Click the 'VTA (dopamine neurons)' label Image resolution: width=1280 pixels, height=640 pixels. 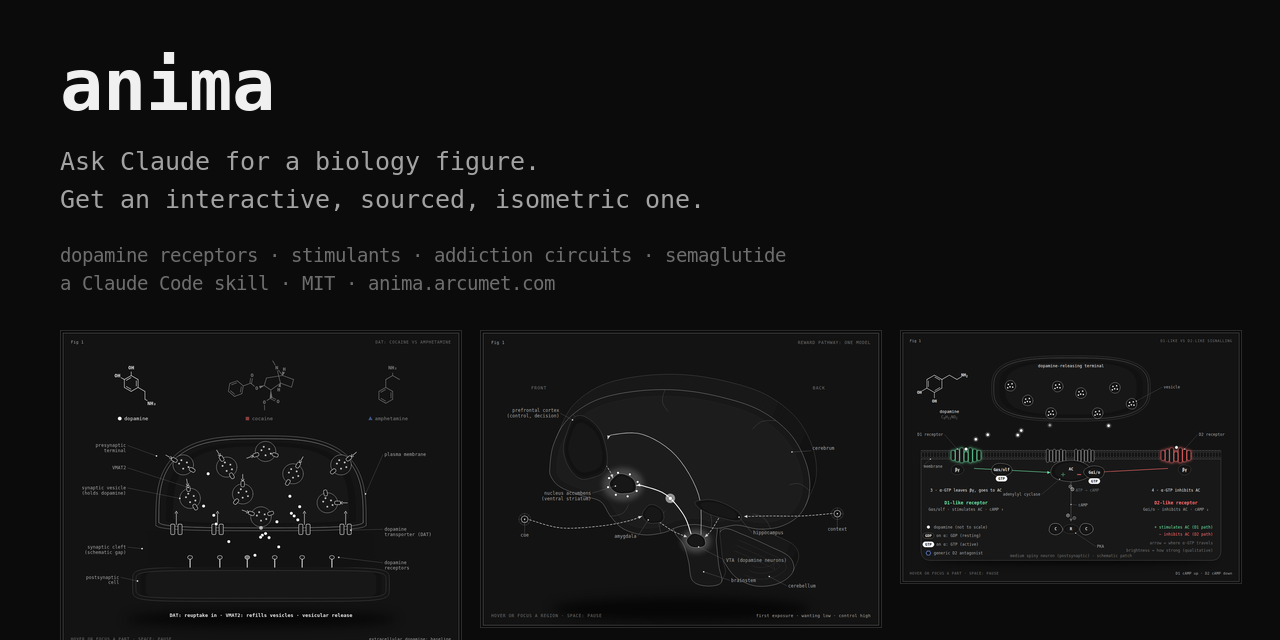click(756, 560)
